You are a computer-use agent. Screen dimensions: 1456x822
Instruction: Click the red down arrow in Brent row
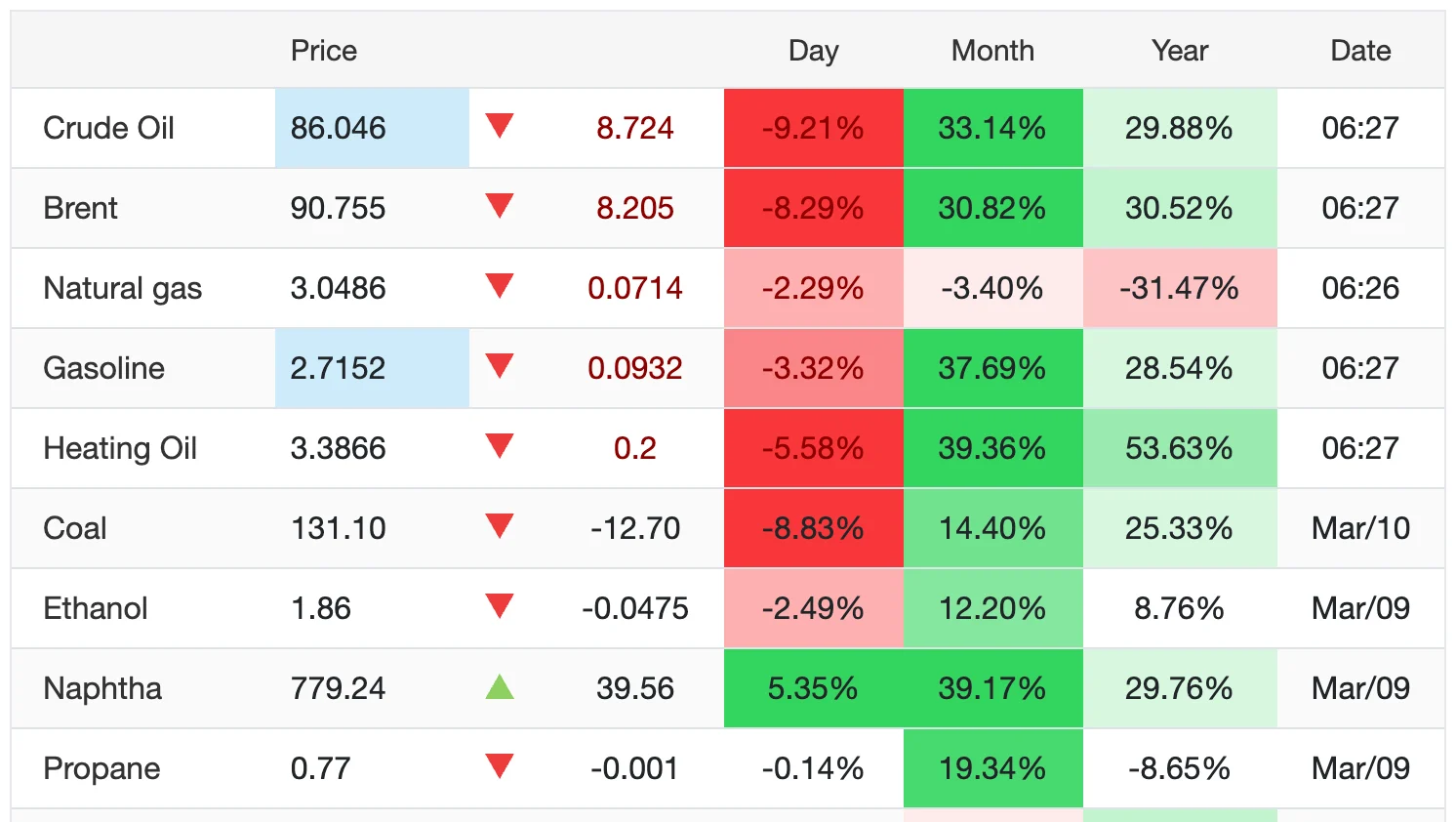(x=500, y=206)
